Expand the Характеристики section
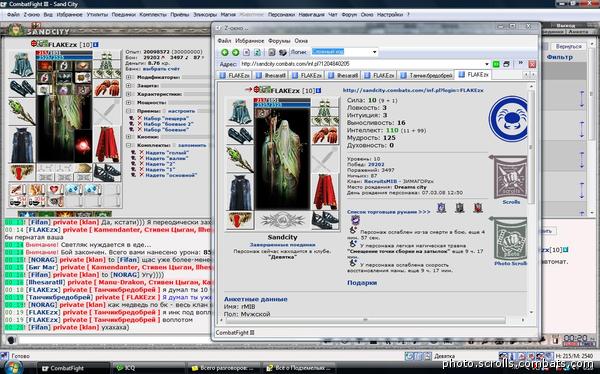Screen dimensions: 600x374 tap(129, 94)
